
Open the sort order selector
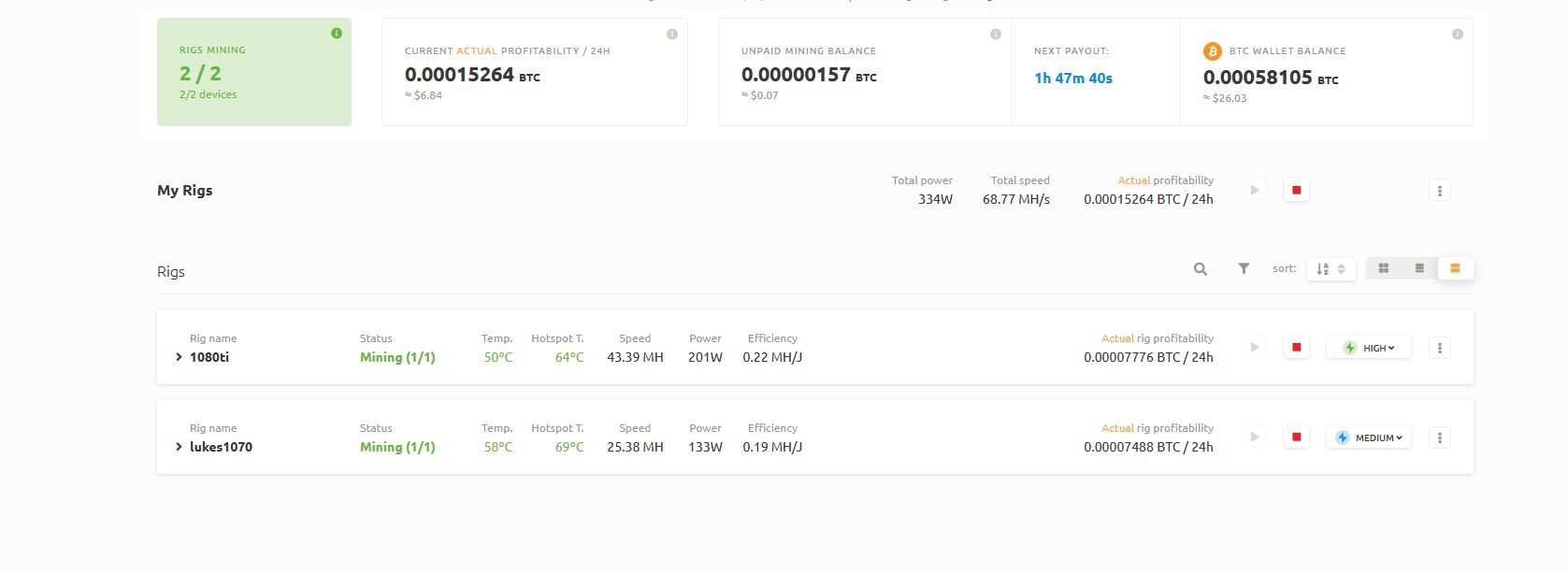click(1331, 269)
